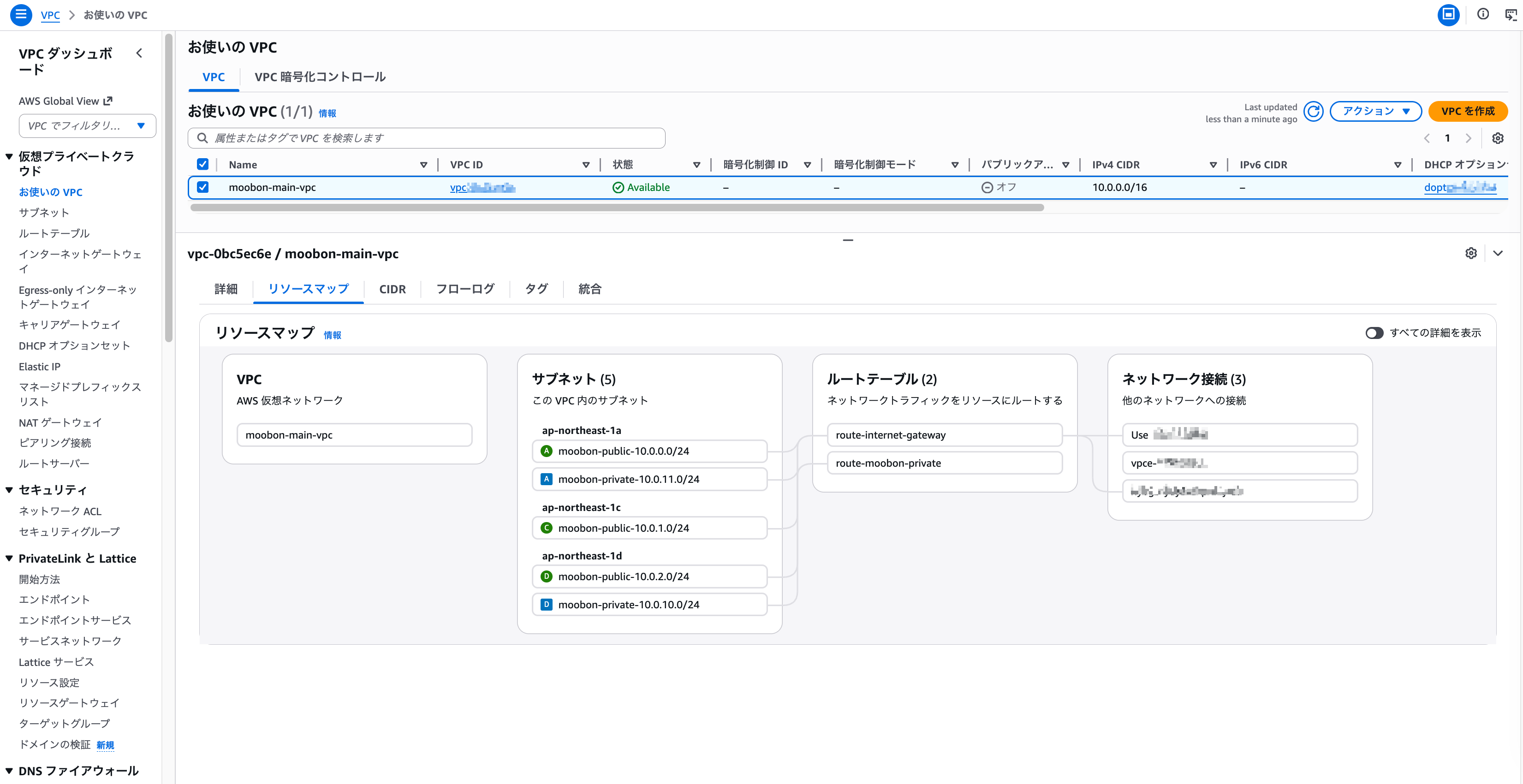Open the フローログ tab

[x=465, y=289]
